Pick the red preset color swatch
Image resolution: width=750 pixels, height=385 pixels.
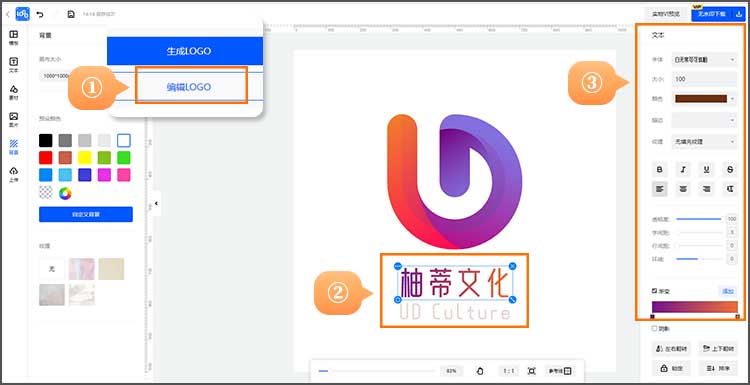(x=45, y=158)
